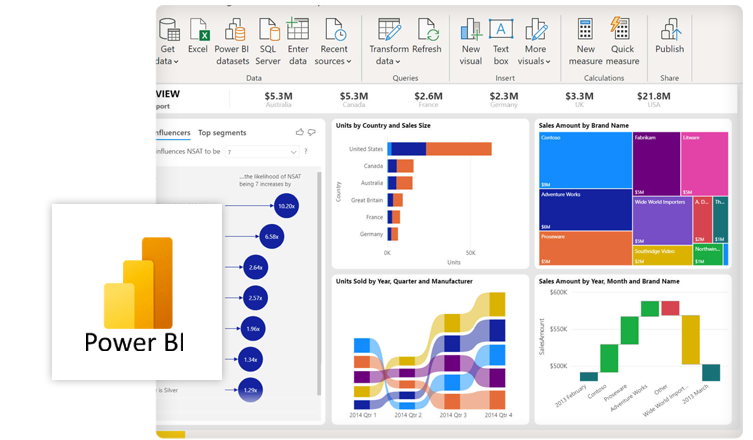The width and height of the screenshot is (753, 440).
Task: Select the 1.29x influencer bubble
Action: (x=250, y=390)
